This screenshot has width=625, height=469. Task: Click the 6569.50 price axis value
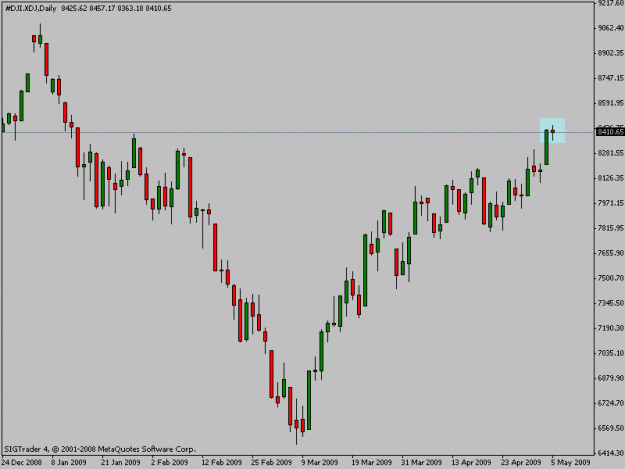611,428
